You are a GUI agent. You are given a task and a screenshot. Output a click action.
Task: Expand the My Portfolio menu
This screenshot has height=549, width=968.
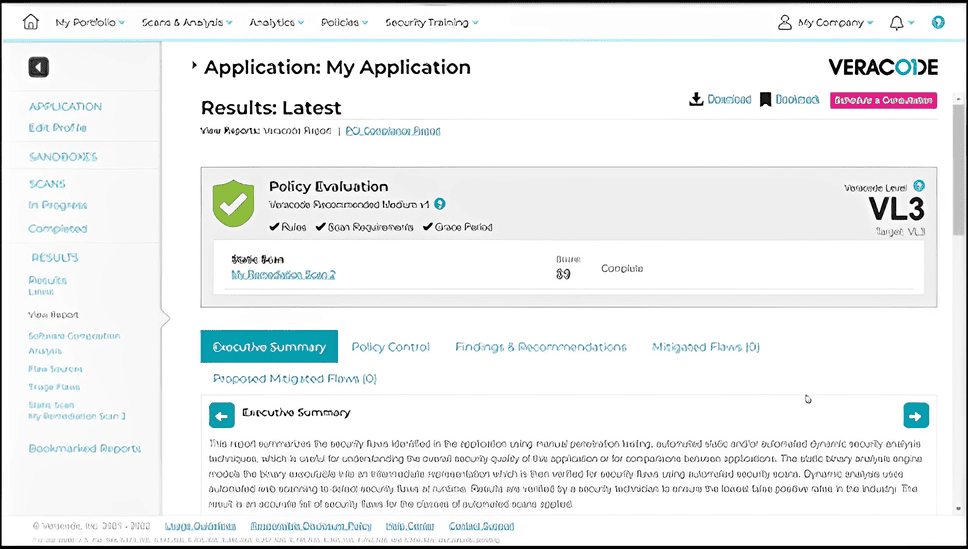pyautogui.click(x=90, y=22)
